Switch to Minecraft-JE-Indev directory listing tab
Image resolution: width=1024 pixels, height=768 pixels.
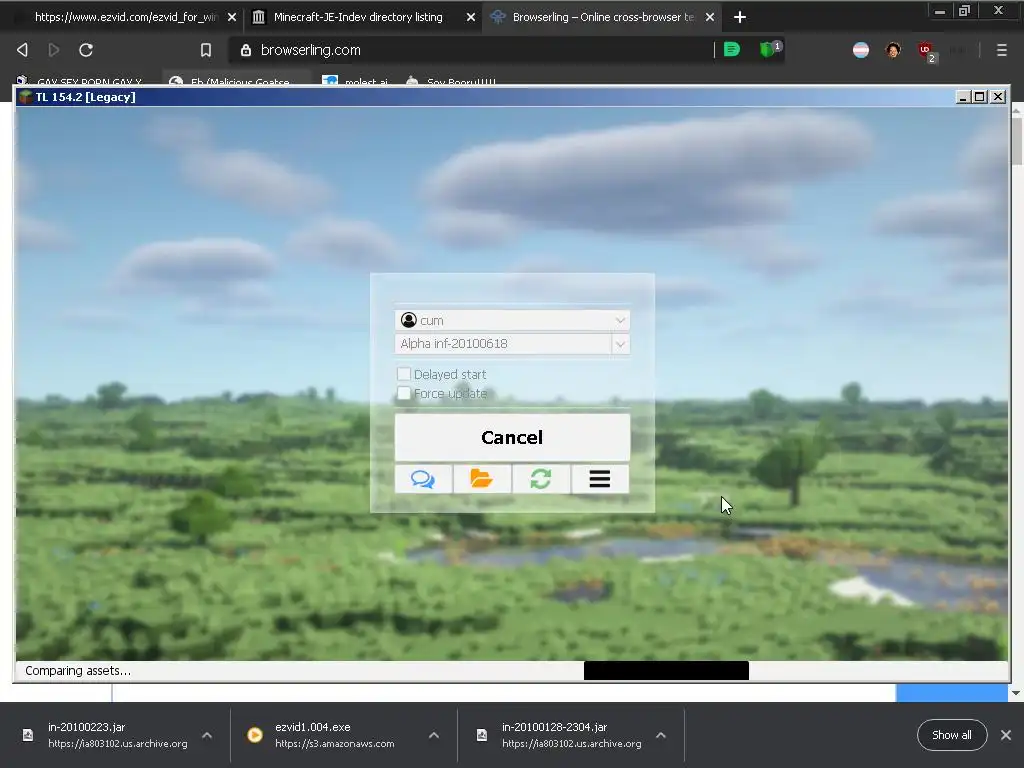(x=362, y=17)
